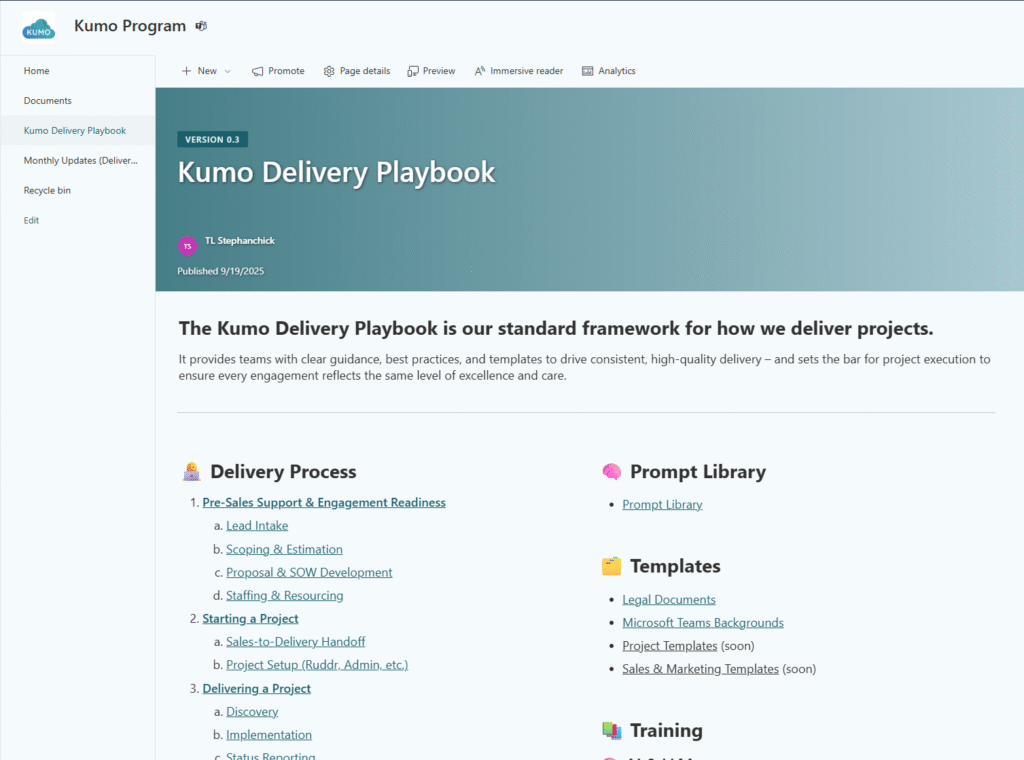Open the Lead Intake link
This screenshot has width=1024, height=760.
point(257,526)
